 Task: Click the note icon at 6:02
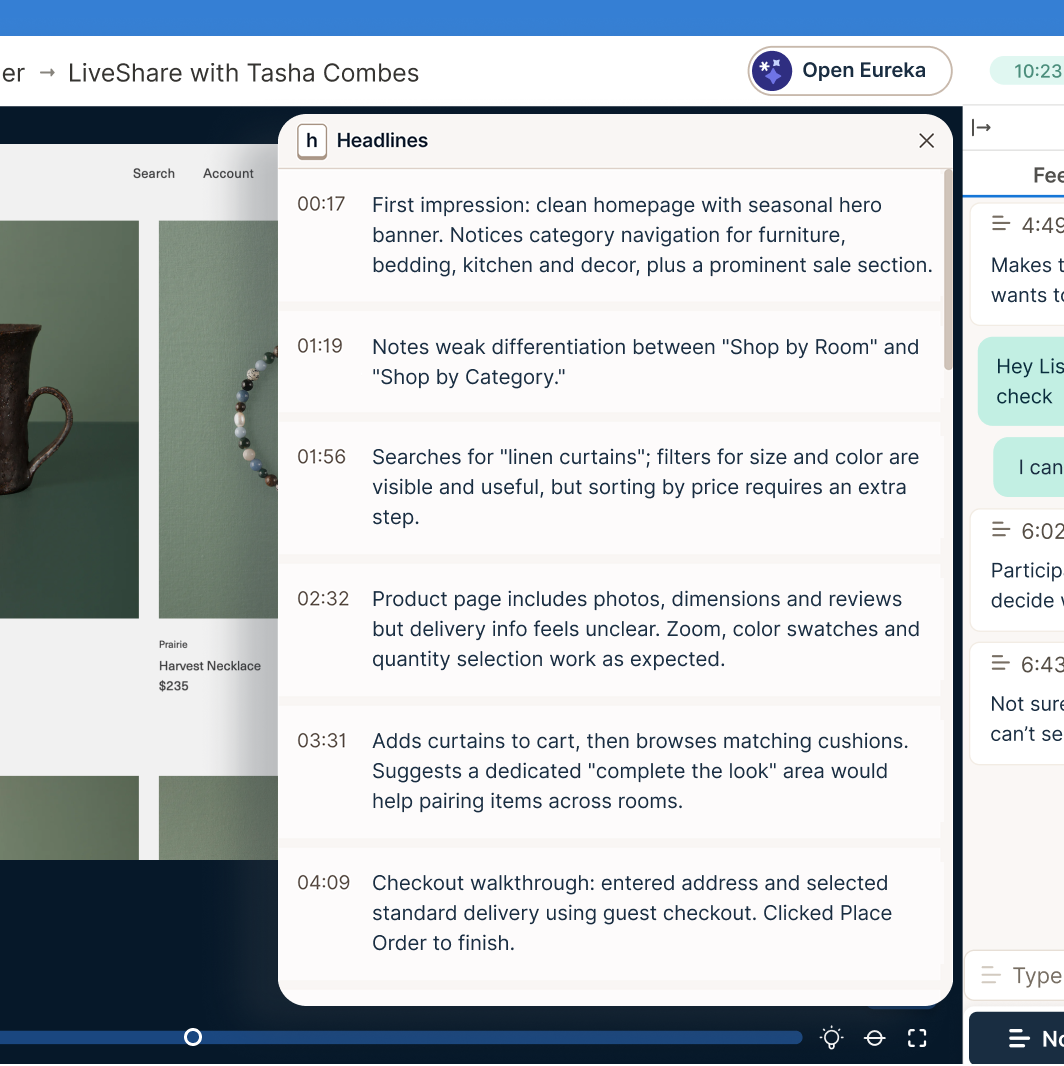(x=1001, y=529)
